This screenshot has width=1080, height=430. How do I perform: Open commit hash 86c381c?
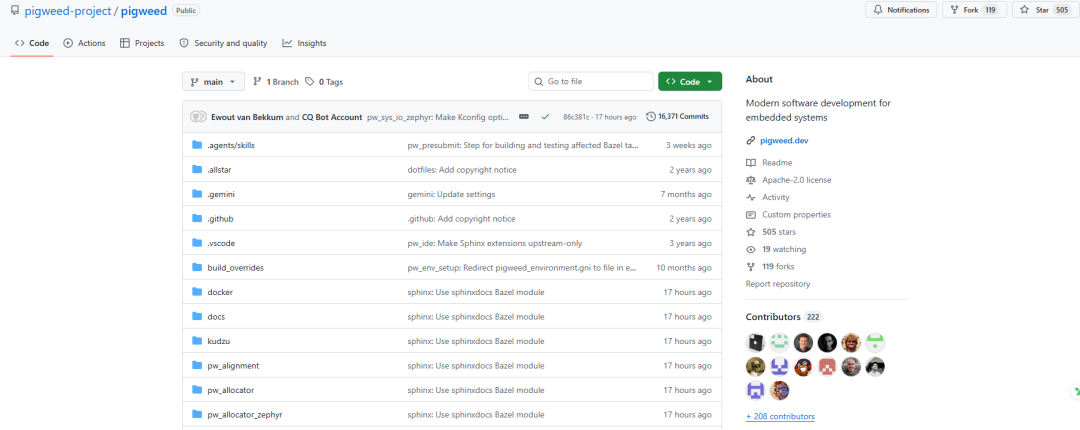coord(575,117)
